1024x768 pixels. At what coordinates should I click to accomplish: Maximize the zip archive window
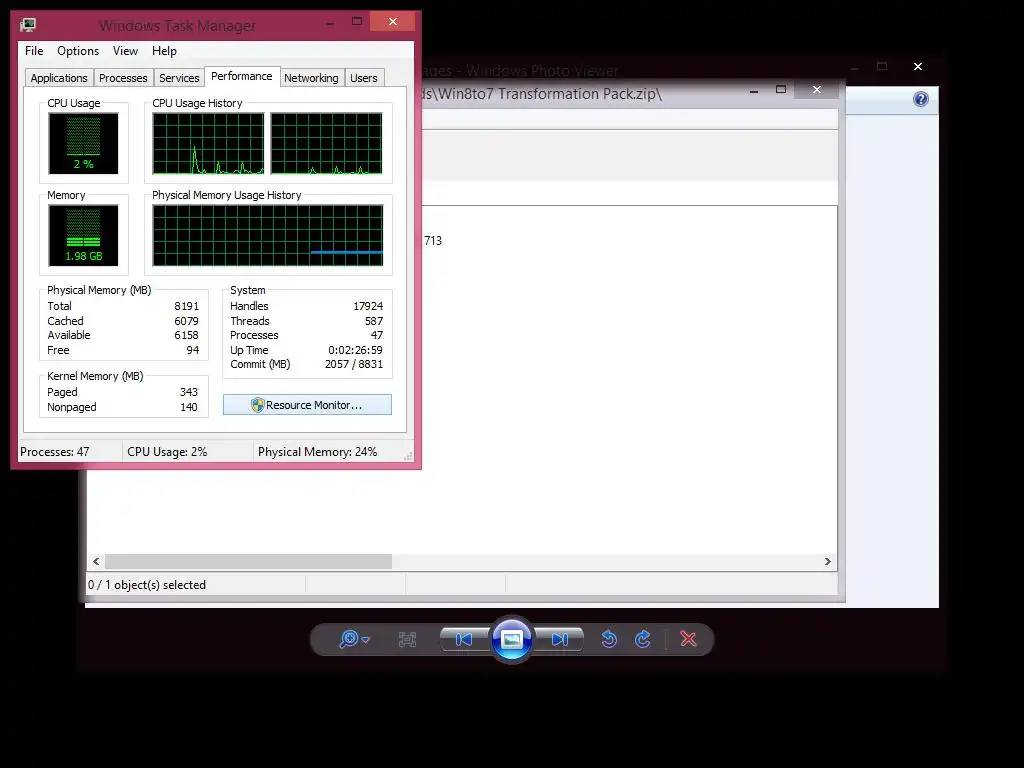tap(780, 89)
